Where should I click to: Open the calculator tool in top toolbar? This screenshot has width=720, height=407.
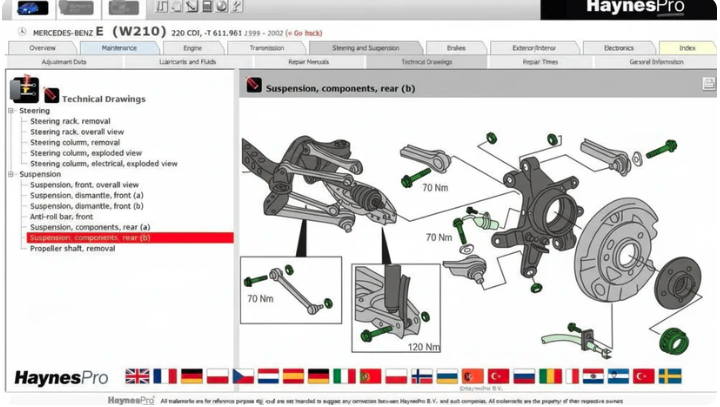(x=207, y=6)
